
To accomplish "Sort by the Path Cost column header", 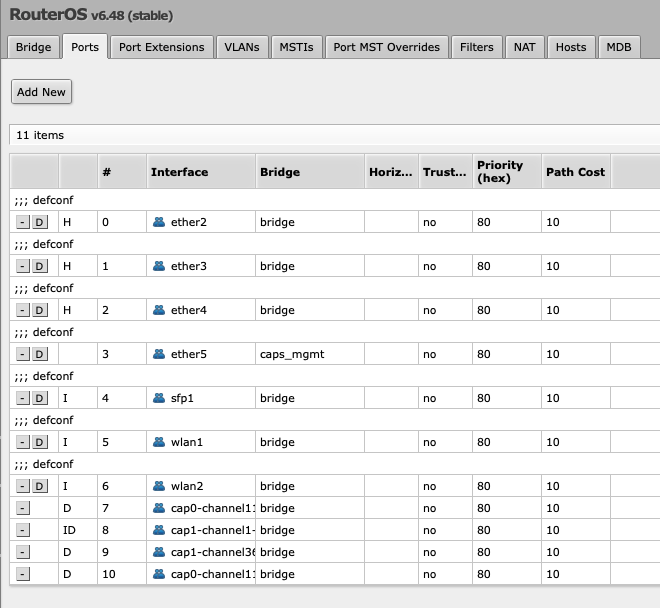I will pos(576,172).
